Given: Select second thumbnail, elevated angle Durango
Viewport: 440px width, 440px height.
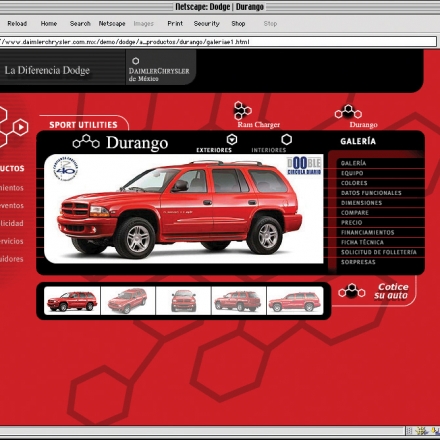Looking at the screenshot, I should point(128,301).
